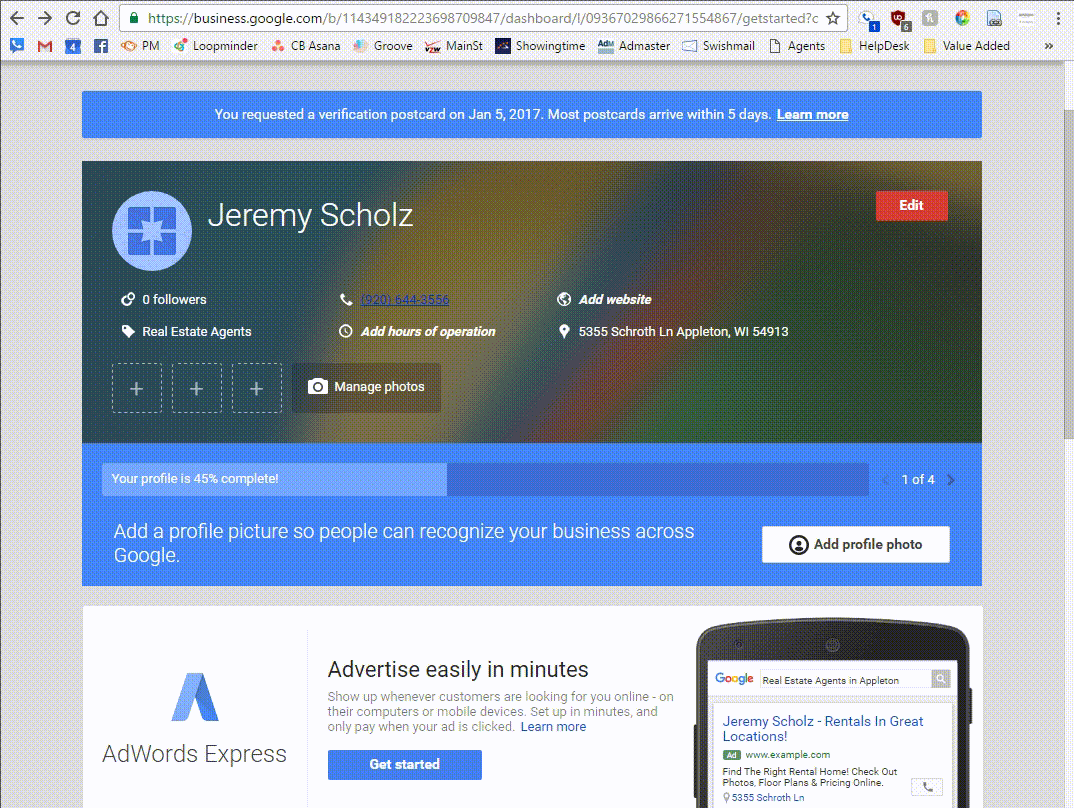Click the call button in the ad preview
This screenshot has width=1074, height=808.
[927, 787]
